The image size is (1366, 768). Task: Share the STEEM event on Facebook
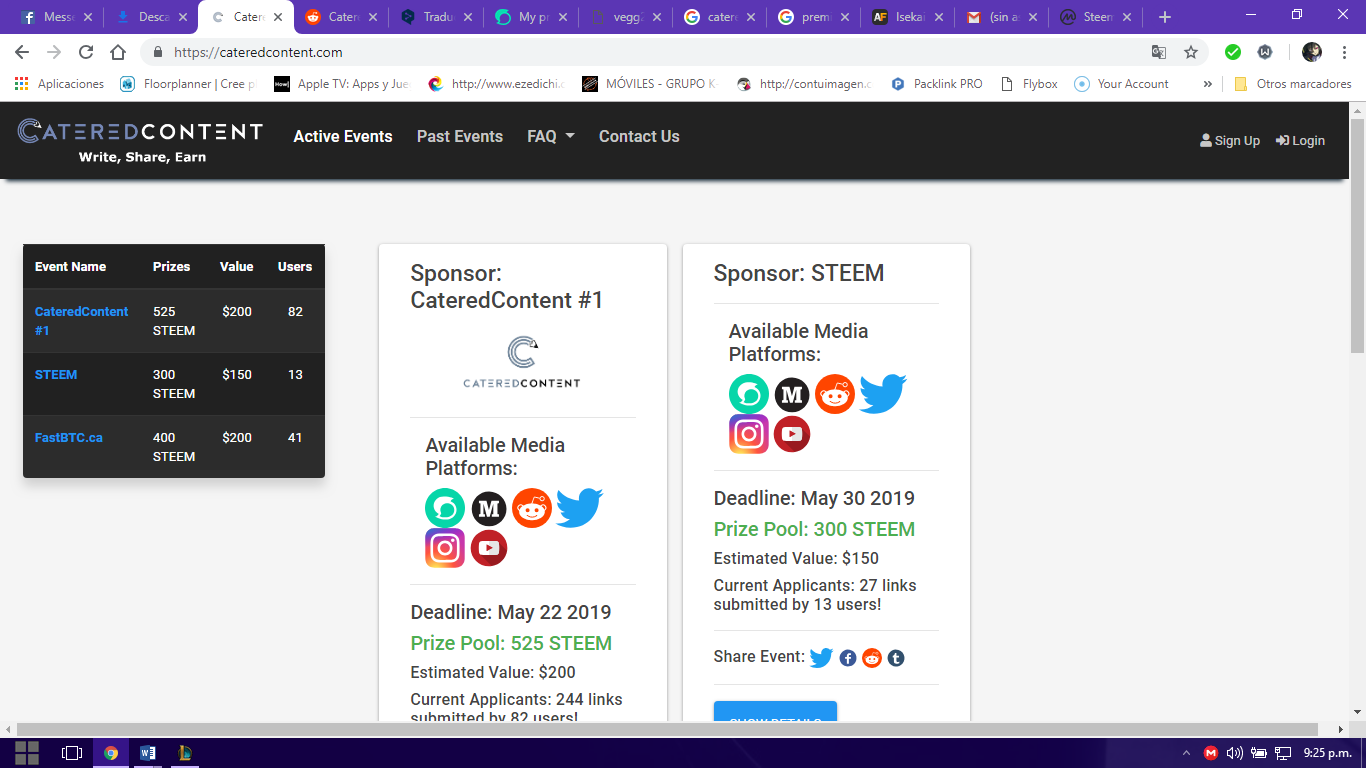tap(848, 658)
